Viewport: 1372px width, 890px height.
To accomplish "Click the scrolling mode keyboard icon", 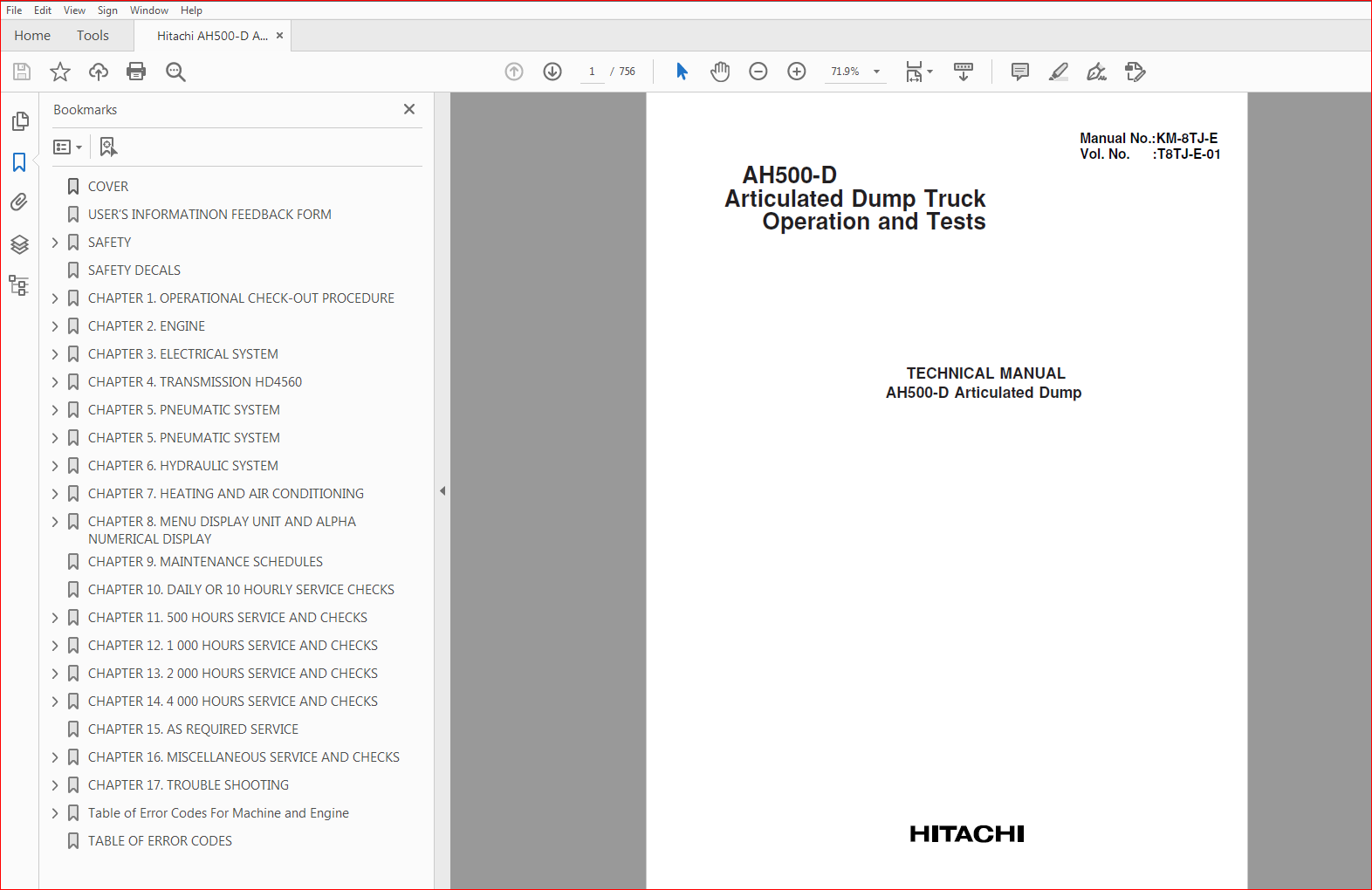I will 964,72.
